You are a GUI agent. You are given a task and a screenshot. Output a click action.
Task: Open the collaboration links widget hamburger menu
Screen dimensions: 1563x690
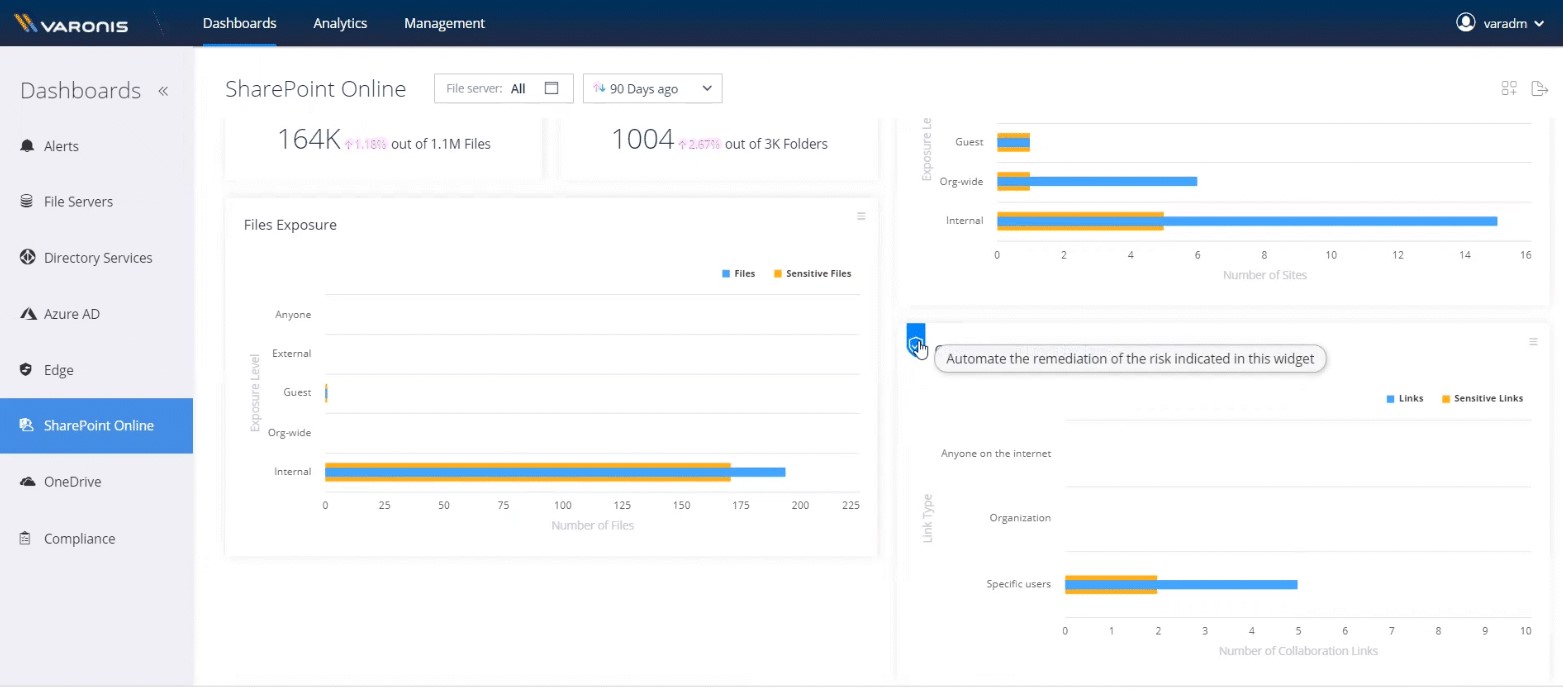pos(1533,342)
